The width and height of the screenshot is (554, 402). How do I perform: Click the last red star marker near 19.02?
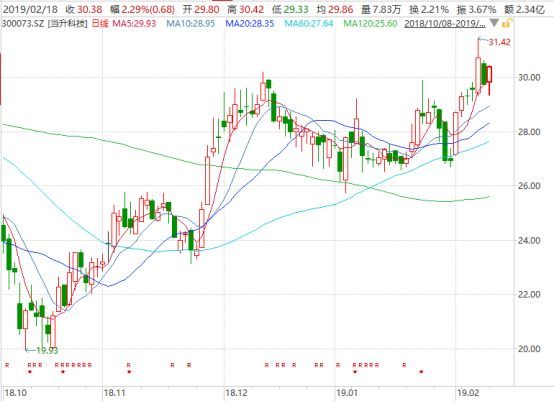pyautogui.click(x=421, y=372)
